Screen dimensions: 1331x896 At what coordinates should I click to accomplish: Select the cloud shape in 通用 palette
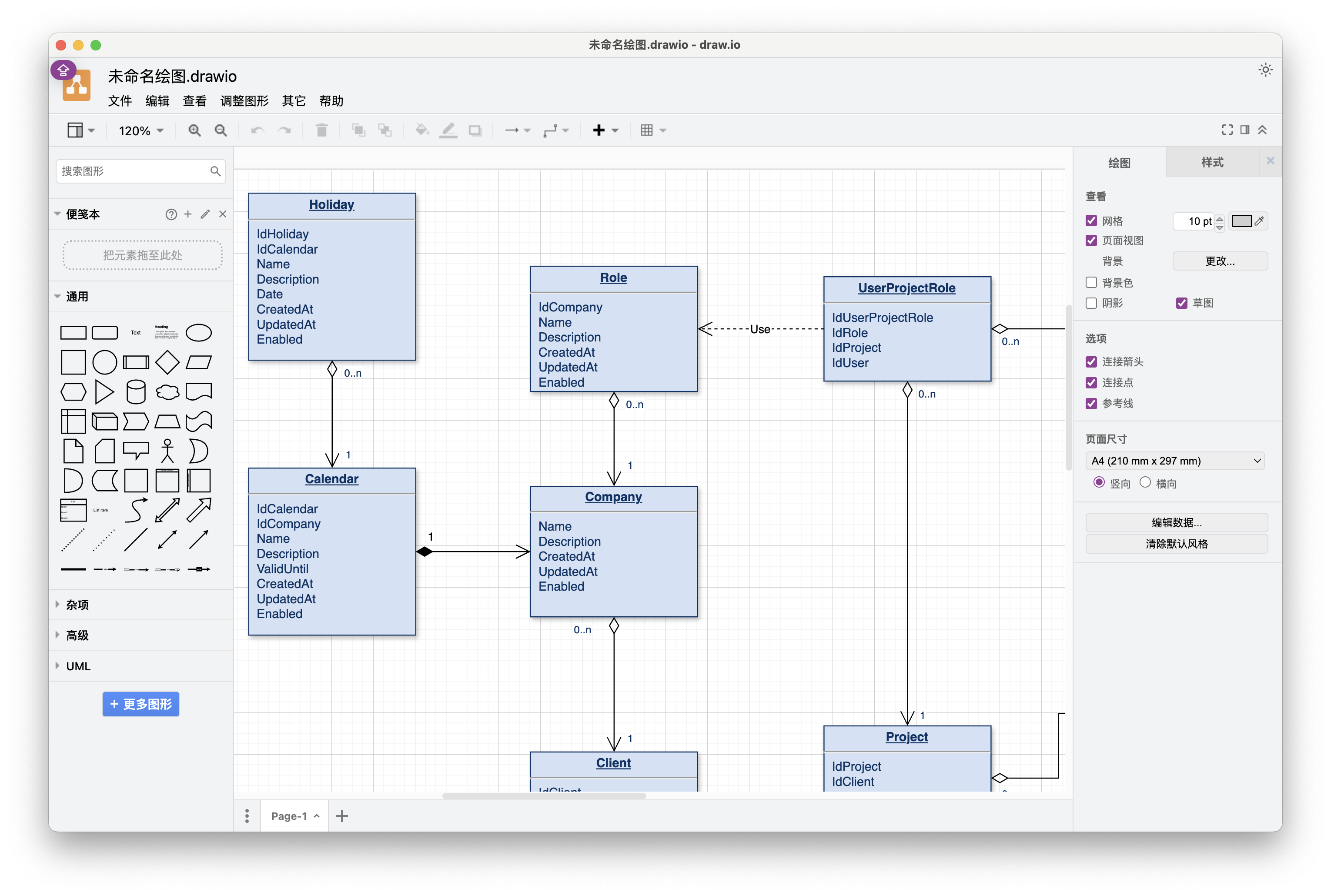pos(167,392)
